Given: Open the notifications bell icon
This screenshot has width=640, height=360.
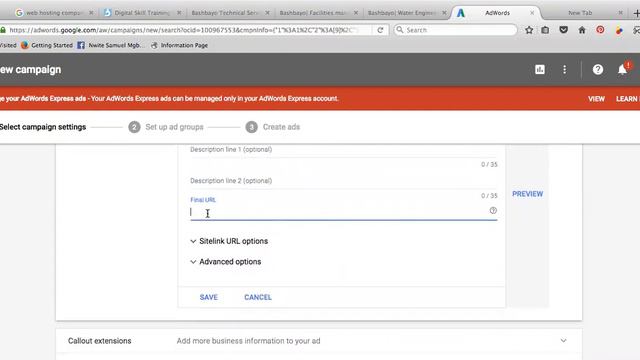Looking at the screenshot, I should click(x=622, y=69).
